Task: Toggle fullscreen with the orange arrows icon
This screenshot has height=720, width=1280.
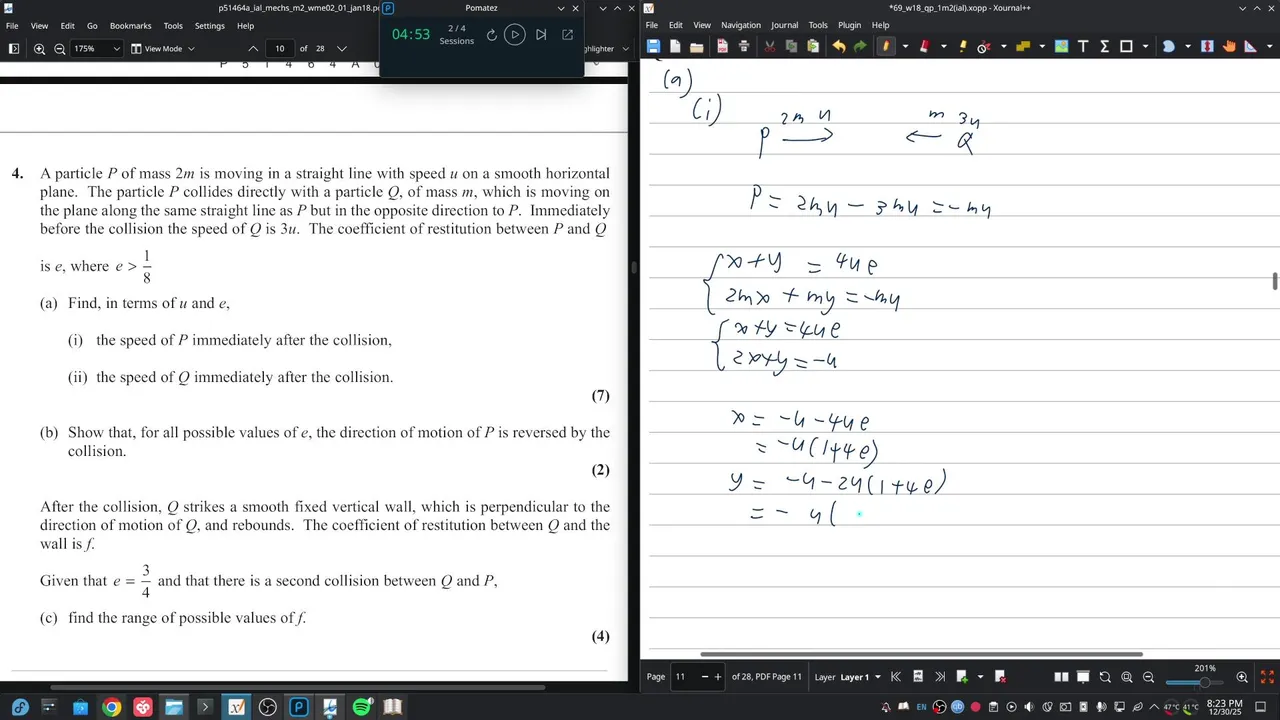Action: [x=1266, y=677]
